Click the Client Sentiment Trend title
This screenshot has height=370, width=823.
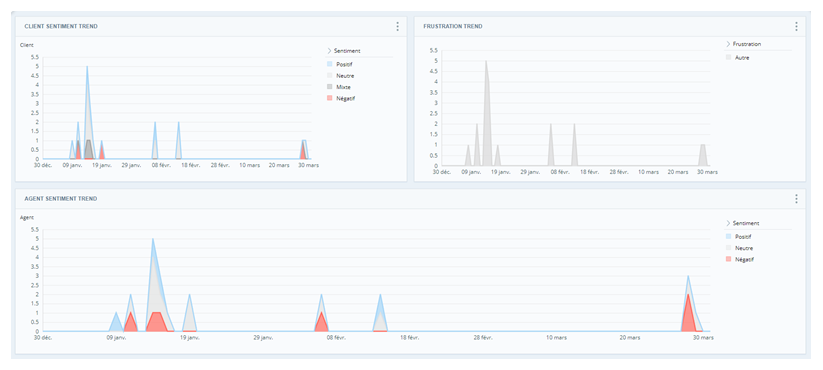(x=60, y=26)
